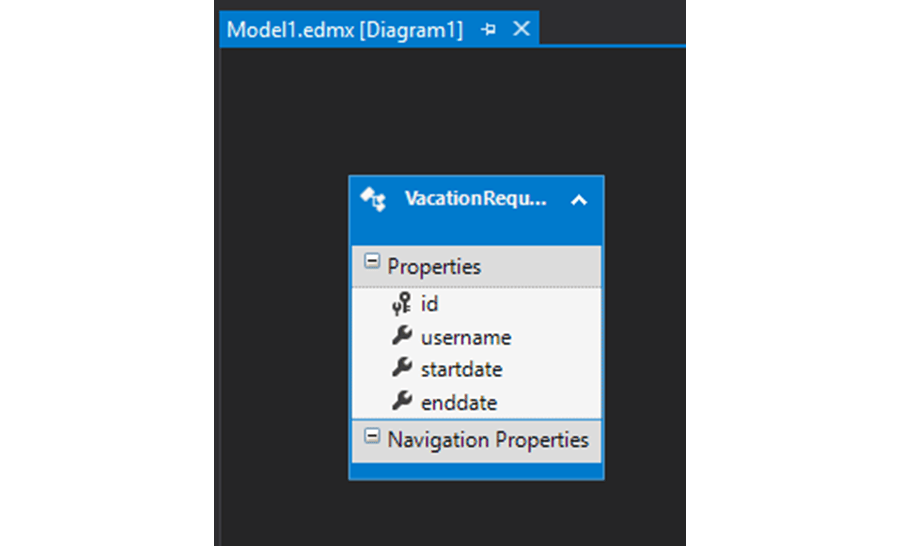The width and height of the screenshot is (900, 546).
Task: Select the Model1.edmx [Diagram1] tab
Action: coord(344,29)
